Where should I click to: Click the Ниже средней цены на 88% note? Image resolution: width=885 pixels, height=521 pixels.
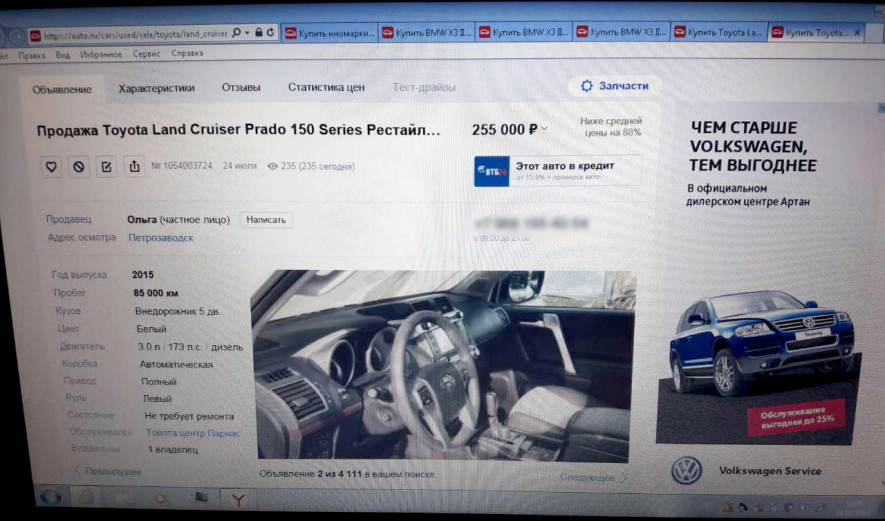pos(611,127)
